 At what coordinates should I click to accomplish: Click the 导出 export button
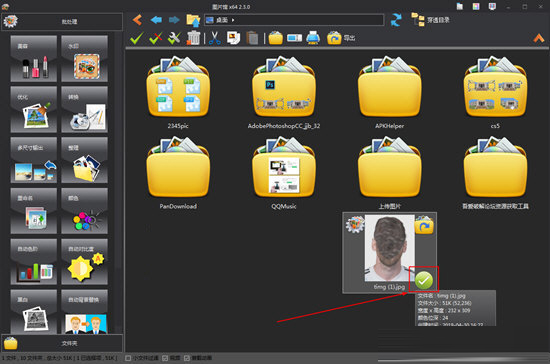341,38
